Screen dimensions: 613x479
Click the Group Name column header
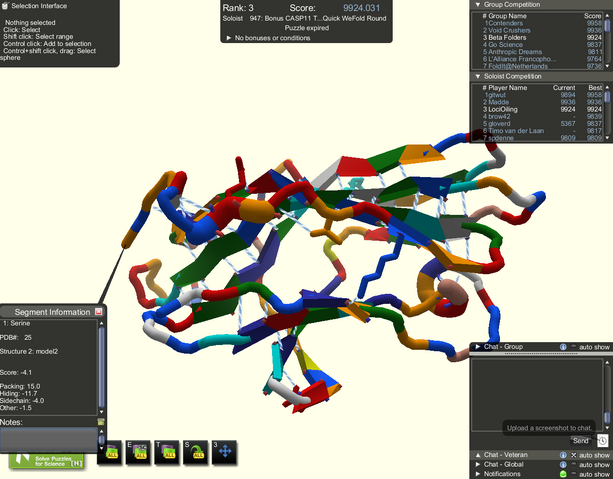pos(507,16)
